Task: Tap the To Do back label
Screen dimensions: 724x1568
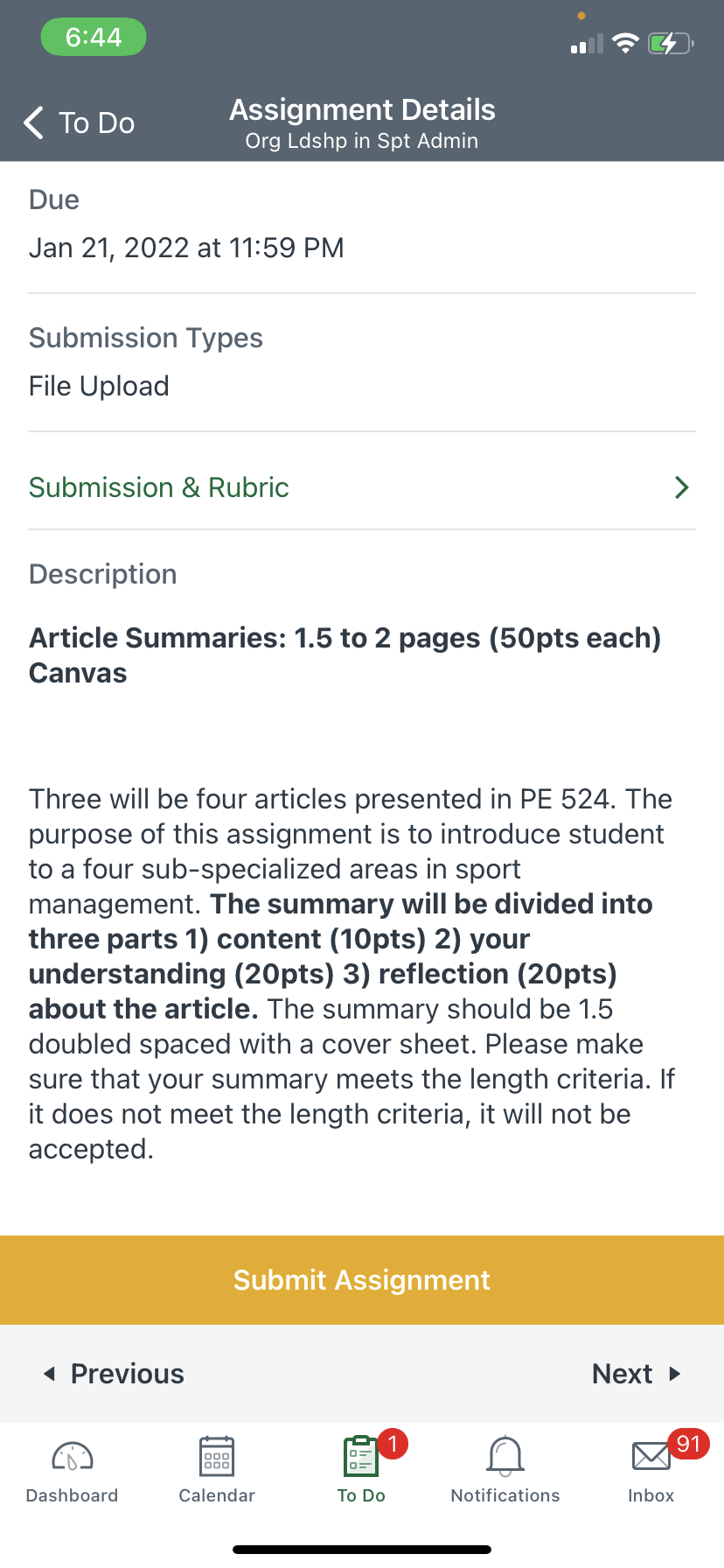Action: [96, 123]
